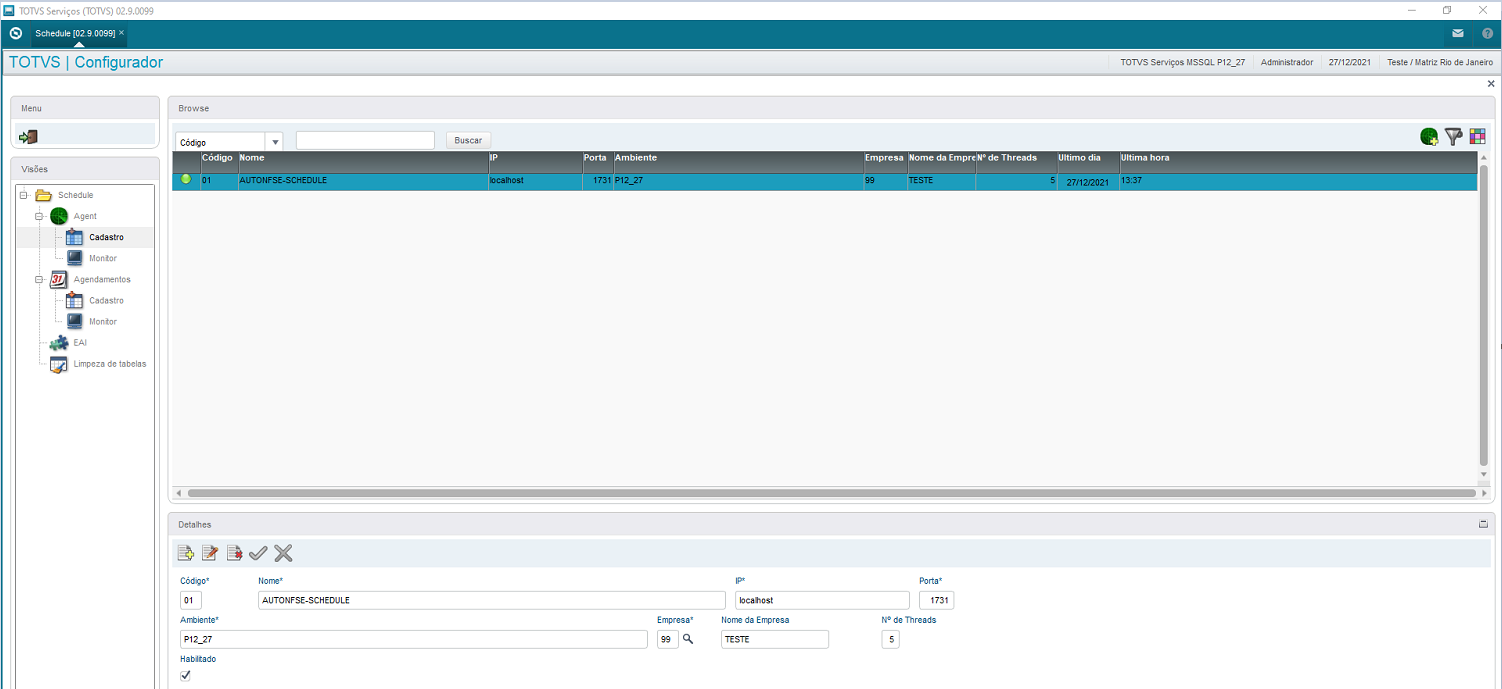Select row cell AUTONFSE-SCHEDULE in grid
The width and height of the screenshot is (1502, 689).
coord(363,181)
